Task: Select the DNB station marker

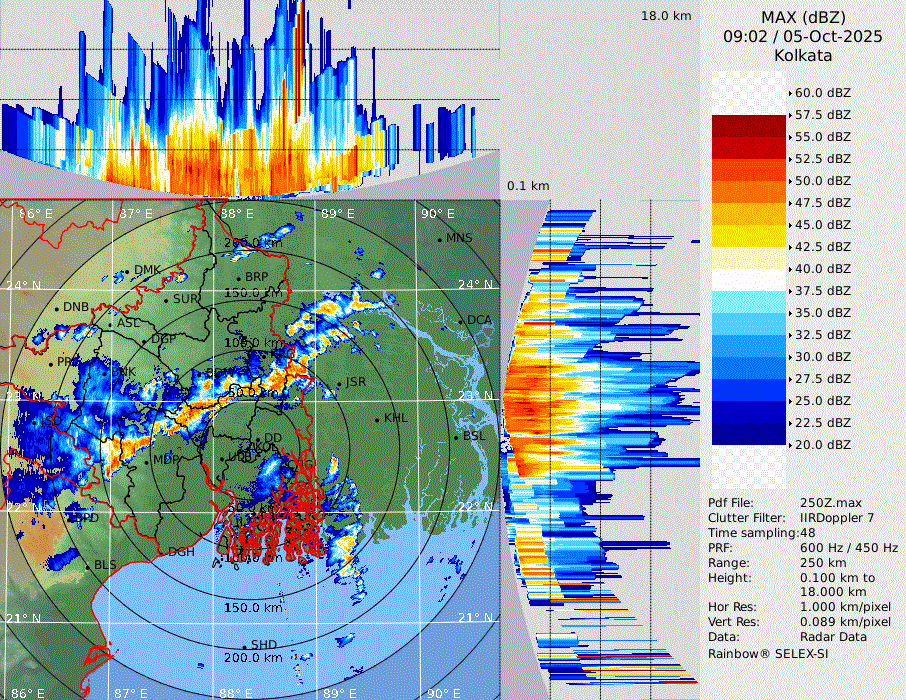Action: point(57,308)
